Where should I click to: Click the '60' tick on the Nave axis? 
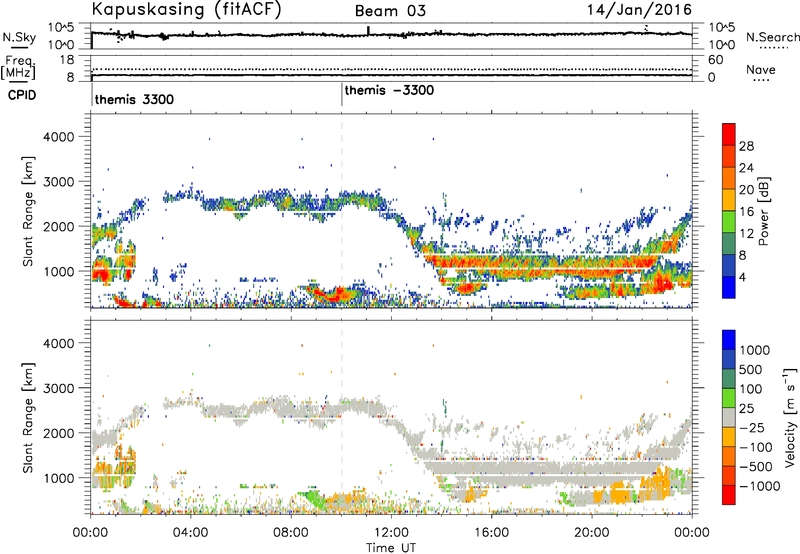point(715,60)
